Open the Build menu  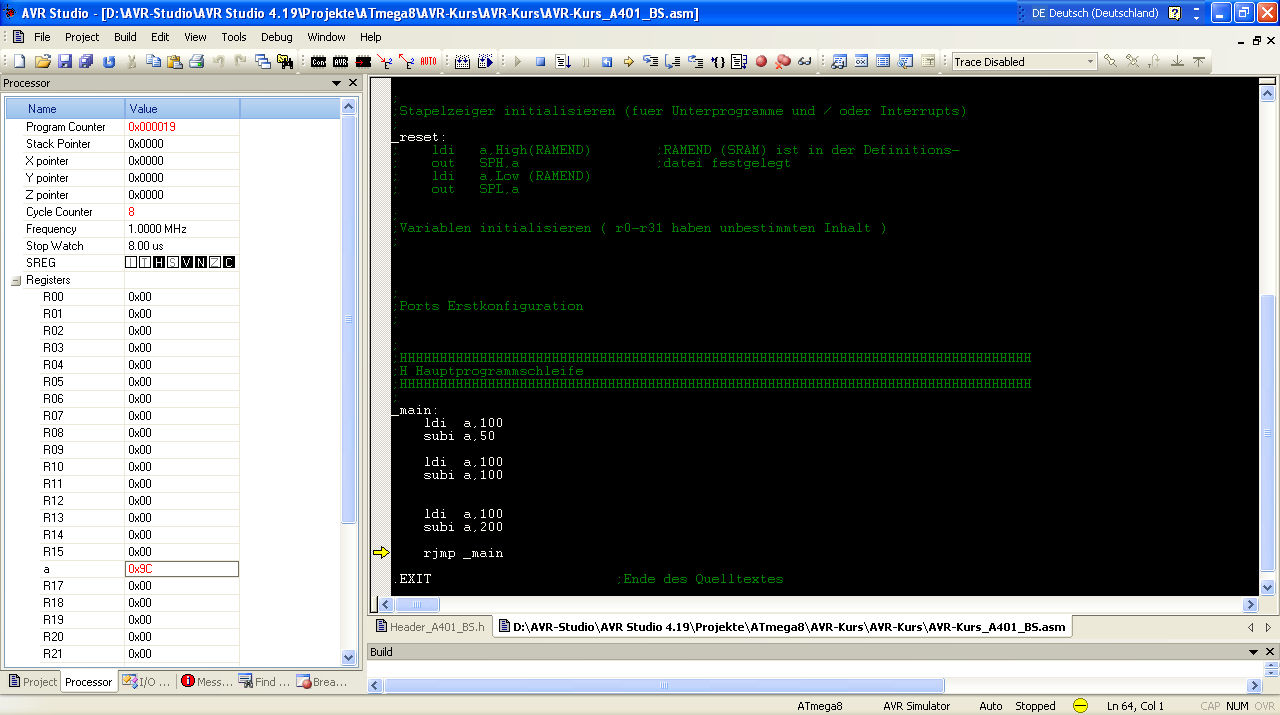pos(125,37)
